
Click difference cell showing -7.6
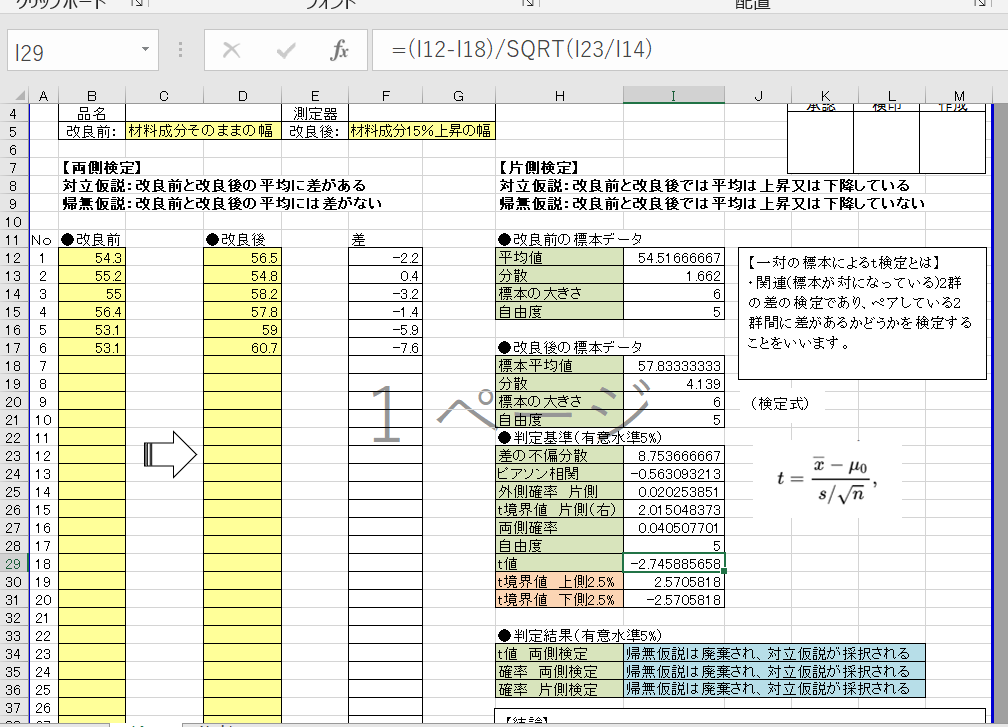point(386,348)
